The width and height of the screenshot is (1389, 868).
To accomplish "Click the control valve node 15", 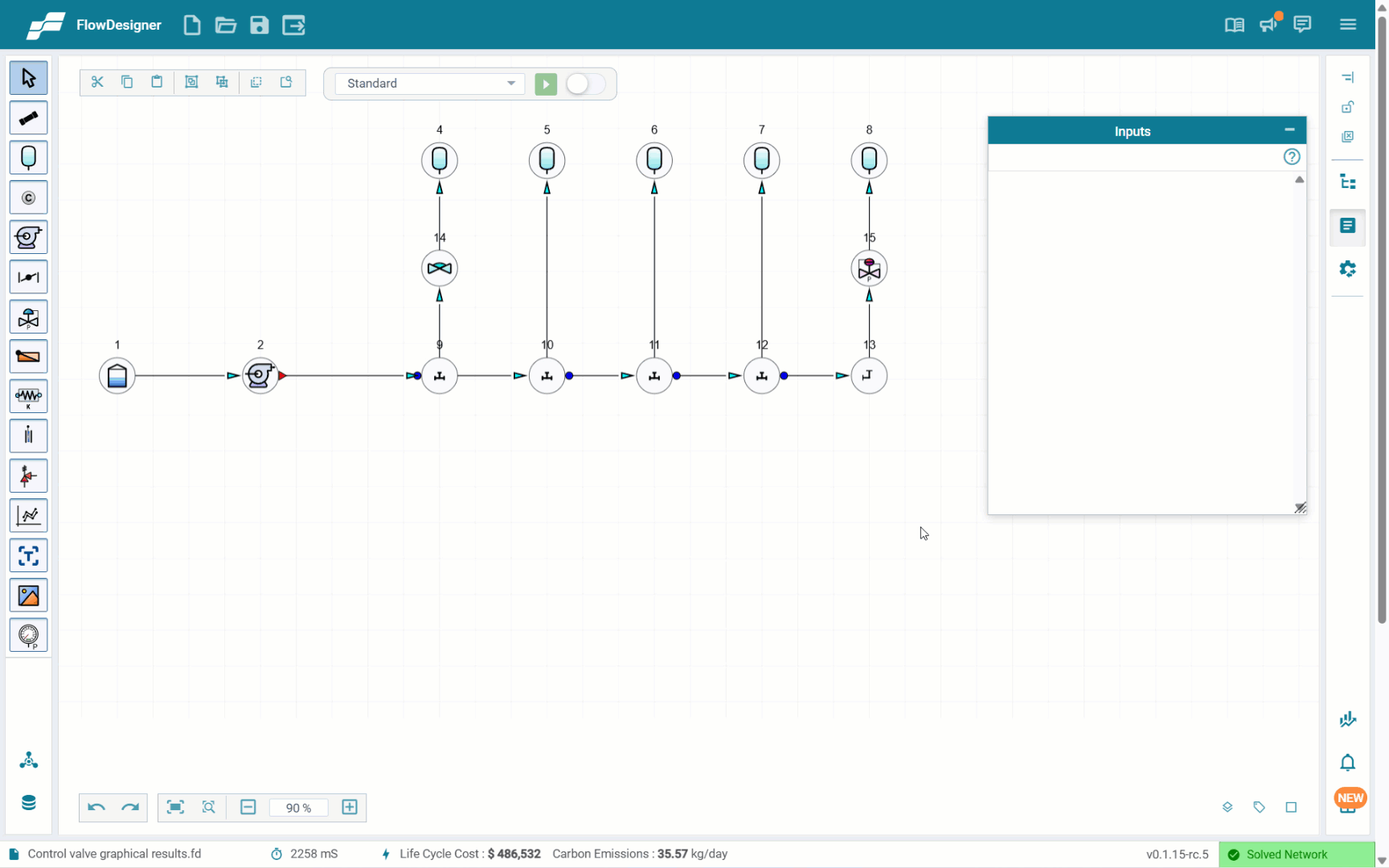I will tap(869, 268).
